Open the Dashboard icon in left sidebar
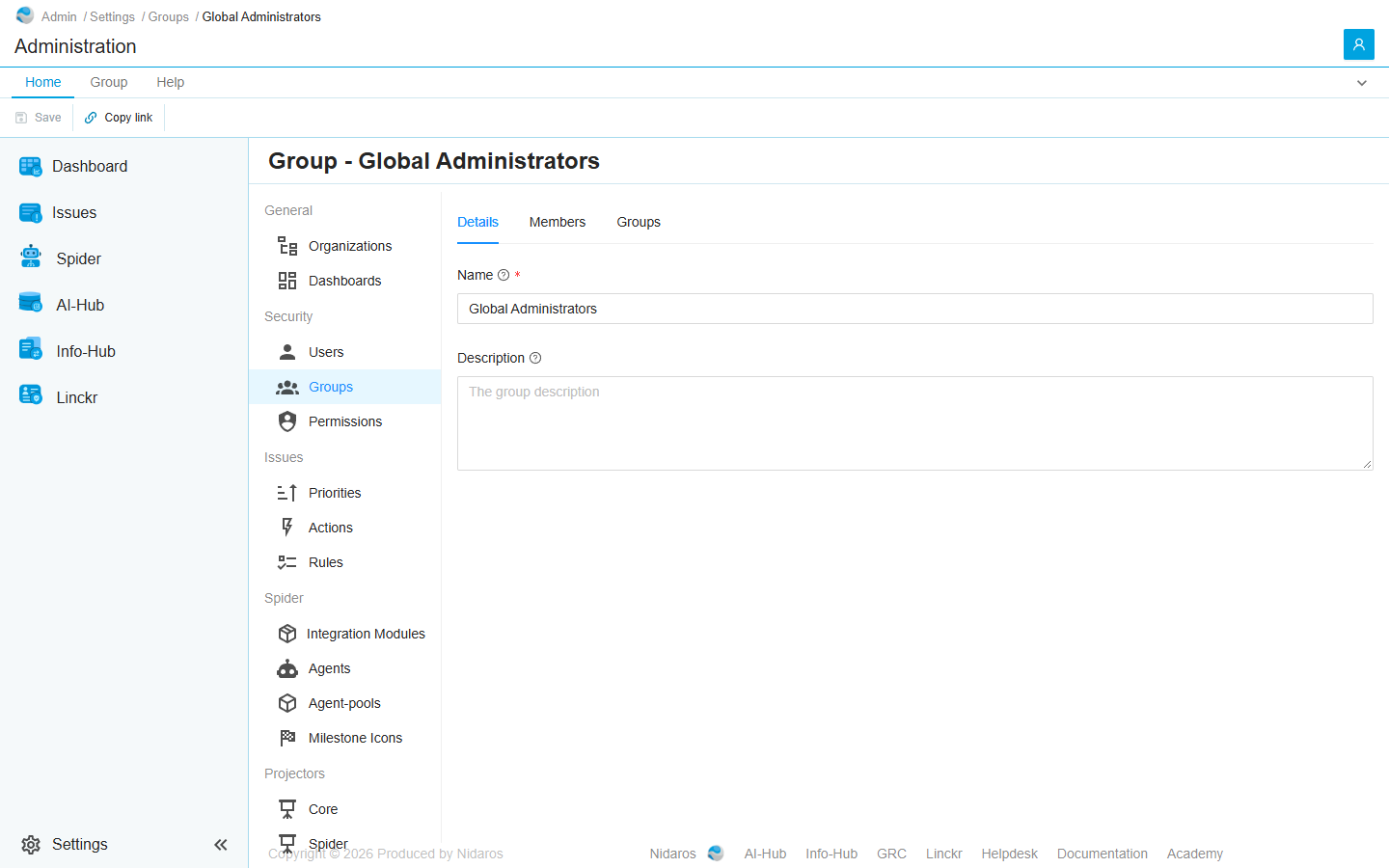 [31, 167]
